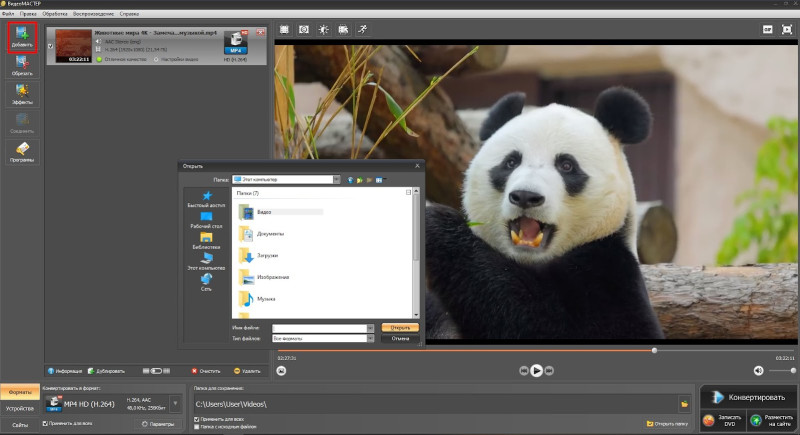Click the Добавить (Add) video icon

tap(22, 37)
